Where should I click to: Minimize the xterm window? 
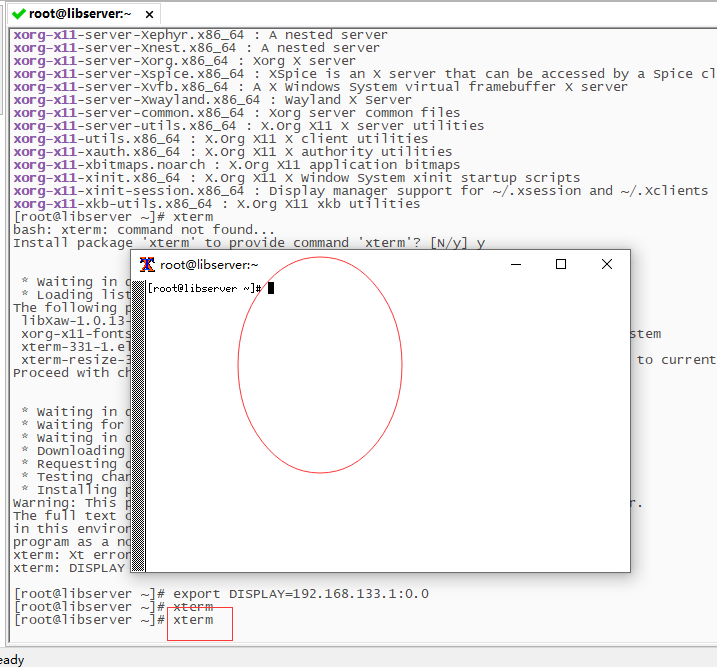tap(516, 264)
